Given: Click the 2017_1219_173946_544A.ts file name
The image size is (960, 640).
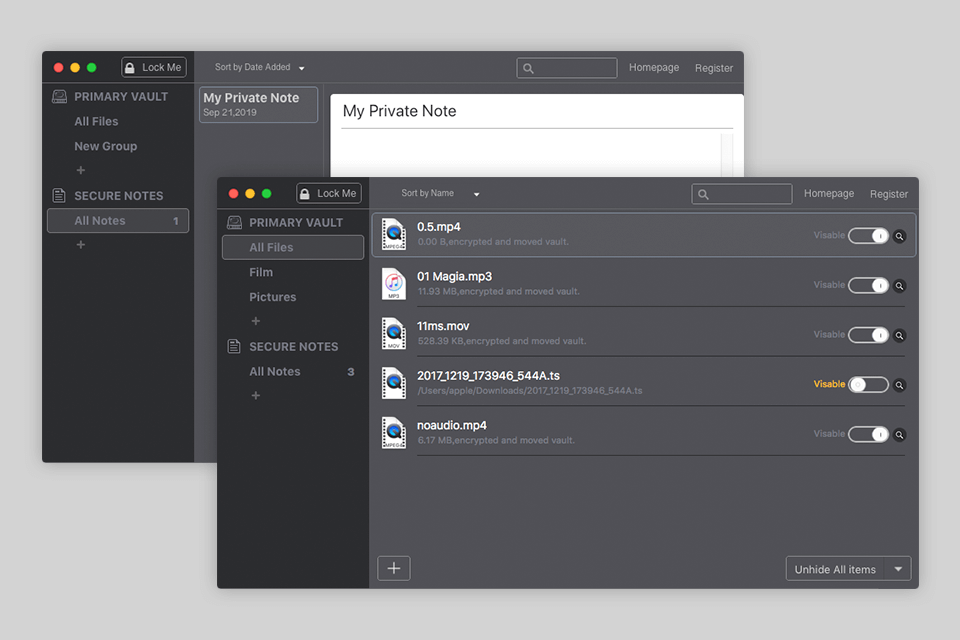Looking at the screenshot, I should [x=488, y=375].
